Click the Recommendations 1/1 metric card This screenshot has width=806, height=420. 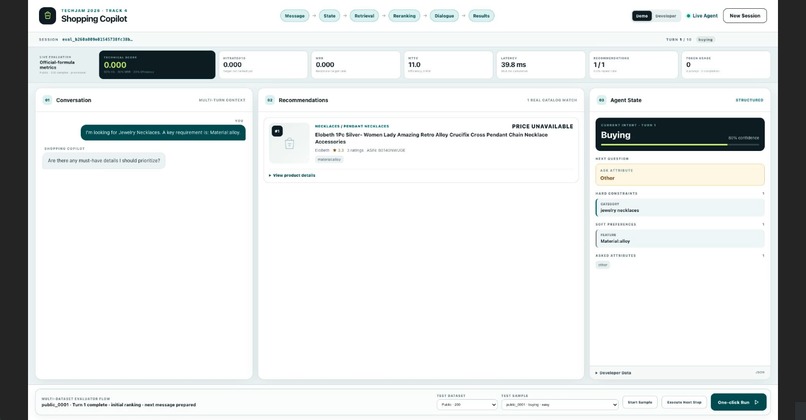(x=633, y=65)
